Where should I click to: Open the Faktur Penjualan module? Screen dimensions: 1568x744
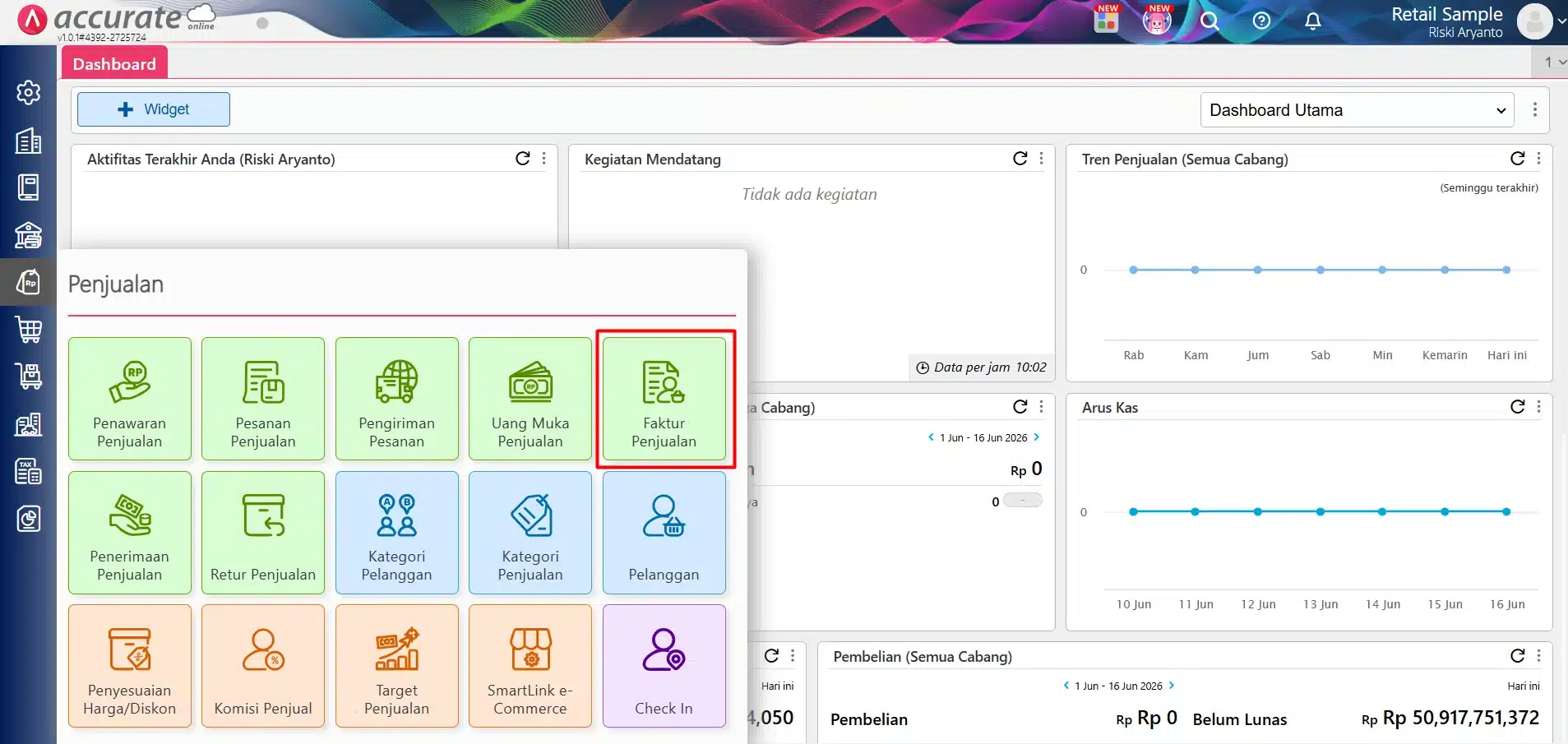point(664,399)
